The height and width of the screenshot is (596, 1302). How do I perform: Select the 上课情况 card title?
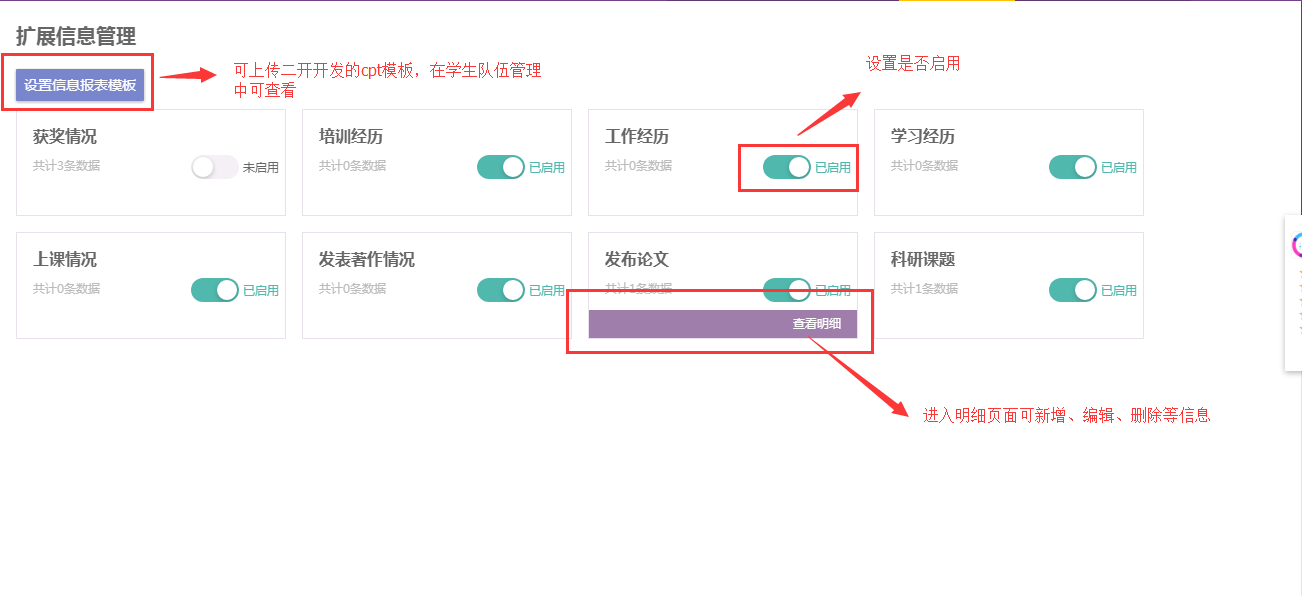(65, 260)
